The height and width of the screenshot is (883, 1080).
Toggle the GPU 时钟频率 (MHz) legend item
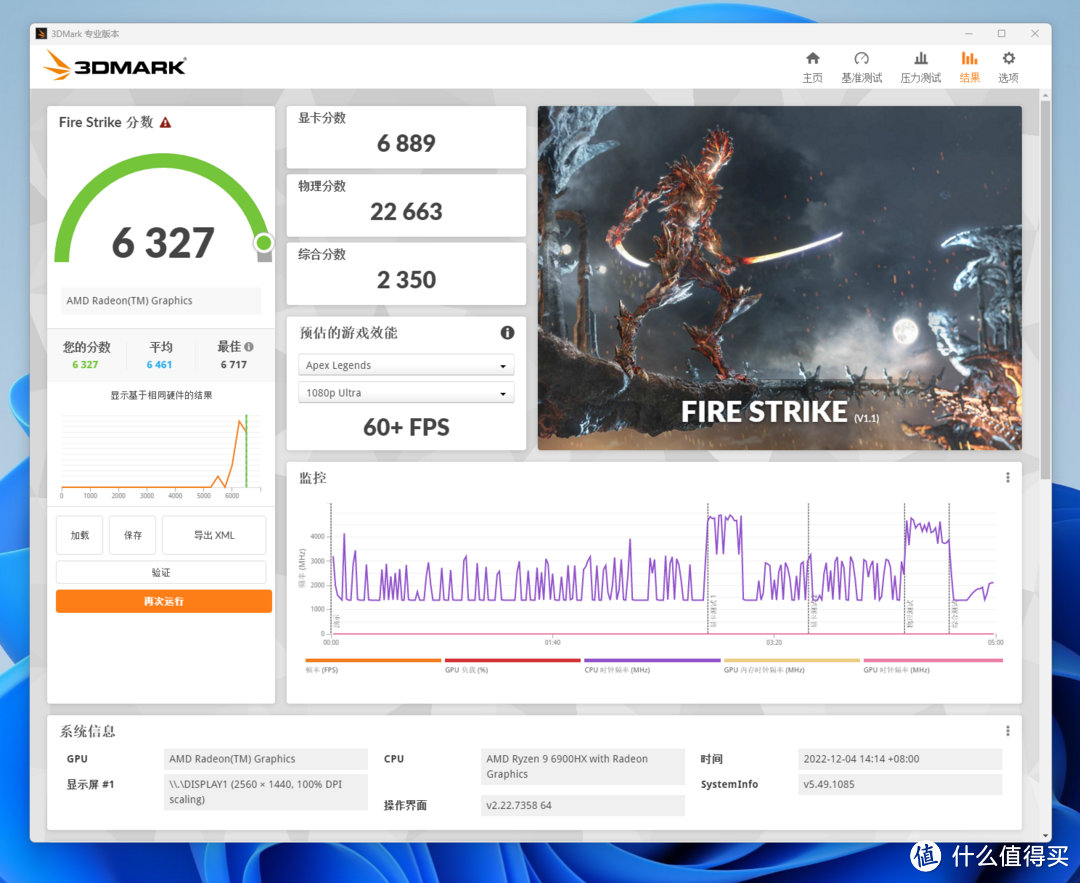(933, 665)
